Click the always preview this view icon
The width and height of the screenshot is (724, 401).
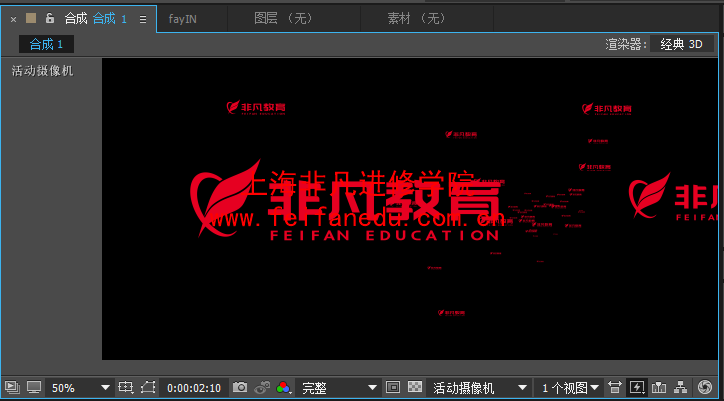coord(12,387)
